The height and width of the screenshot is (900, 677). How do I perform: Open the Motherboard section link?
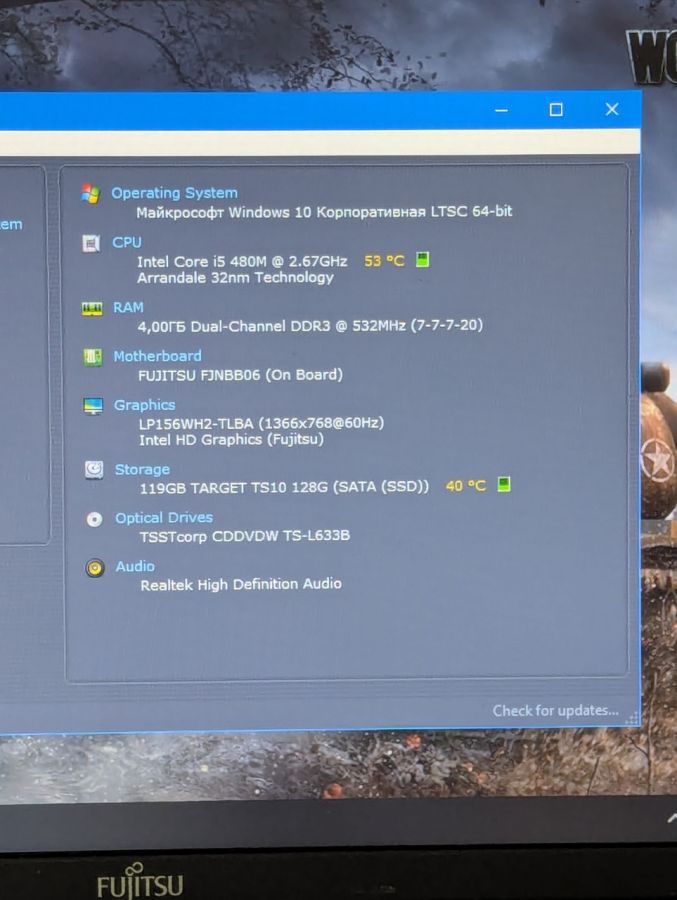[x=157, y=356]
